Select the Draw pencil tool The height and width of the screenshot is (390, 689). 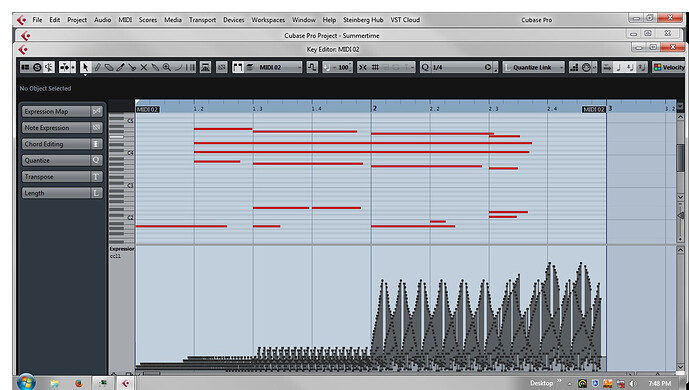coord(97,67)
